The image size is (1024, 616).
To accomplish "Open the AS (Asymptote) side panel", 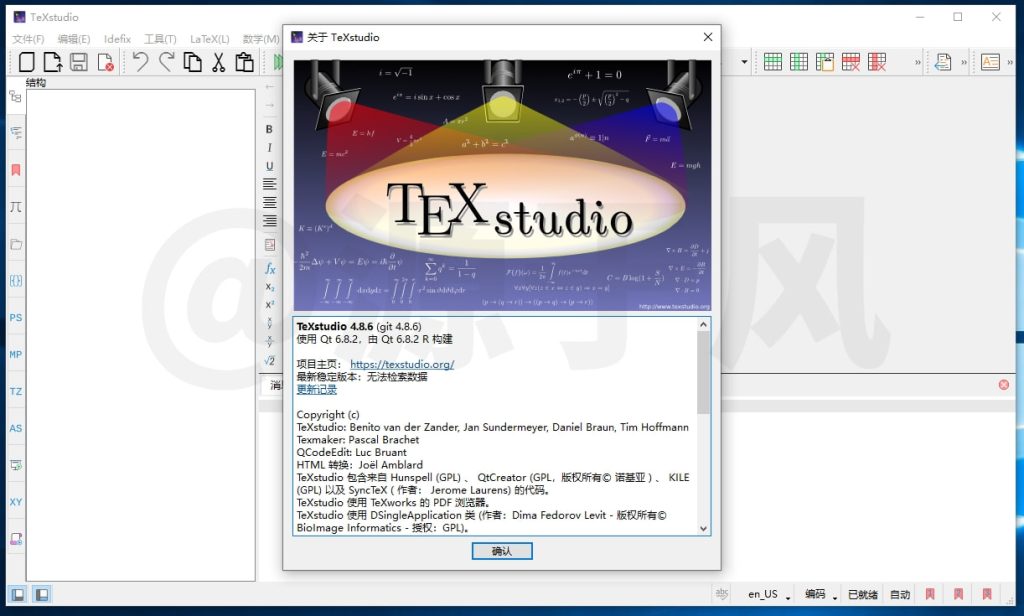I will pos(16,428).
